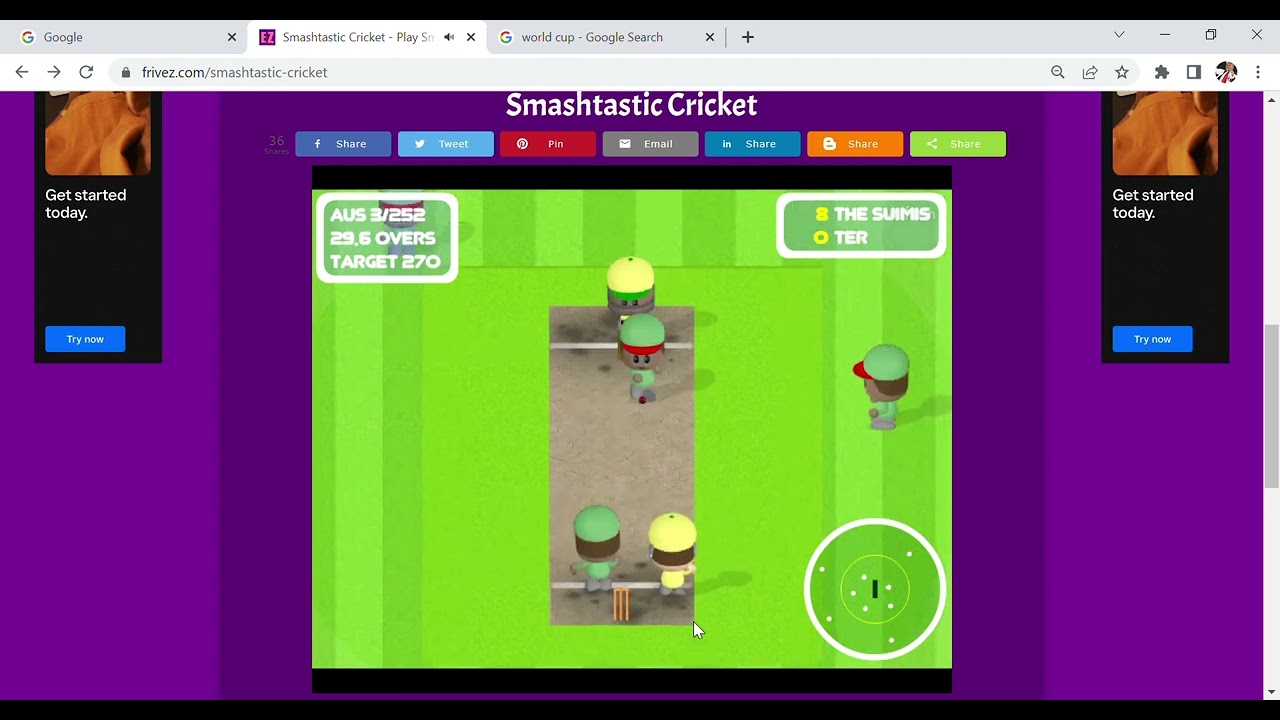1280x720 pixels.
Task: Click Try now in the left ad
Action: [x=85, y=339]
